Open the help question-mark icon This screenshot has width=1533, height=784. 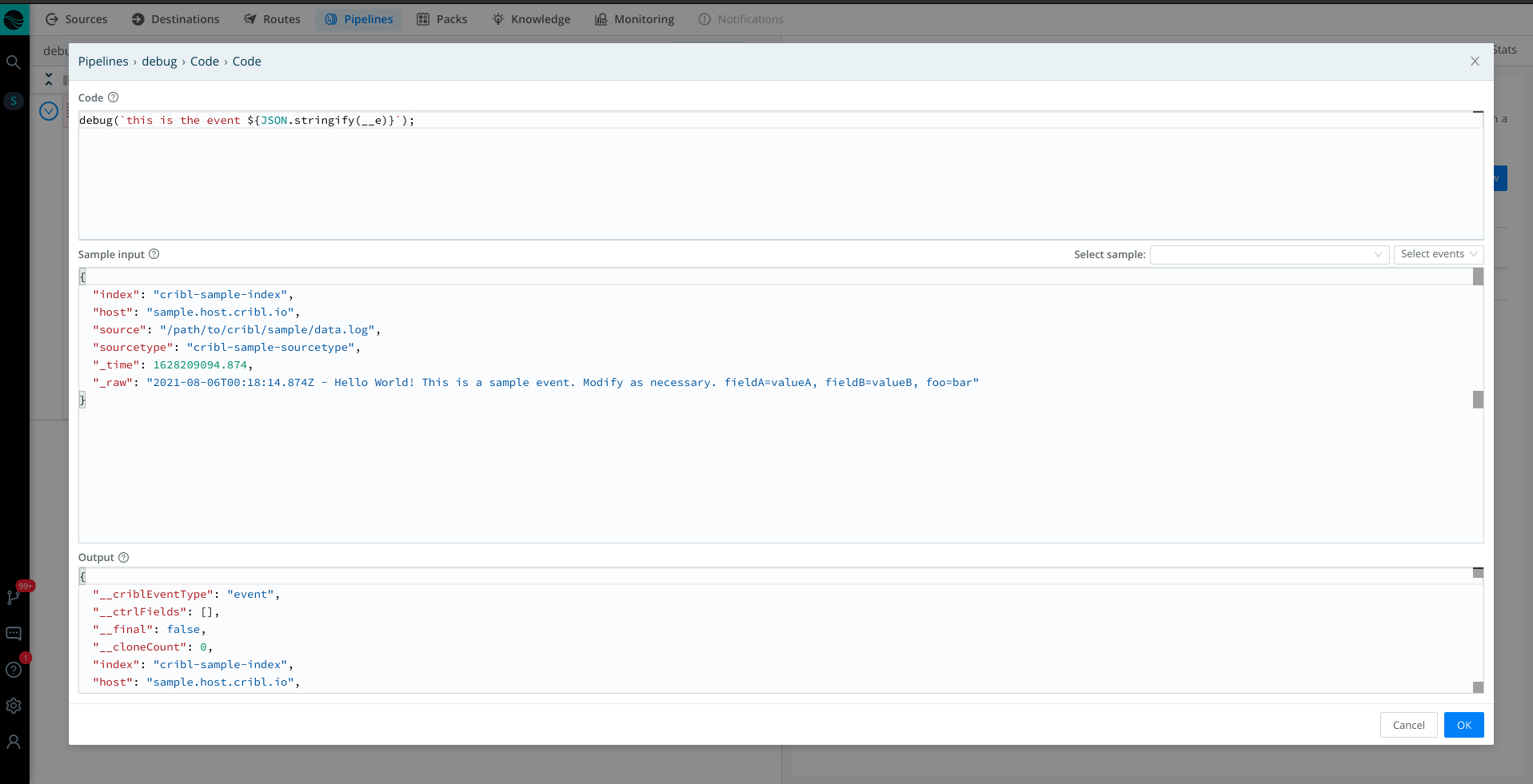coord(14,670)
